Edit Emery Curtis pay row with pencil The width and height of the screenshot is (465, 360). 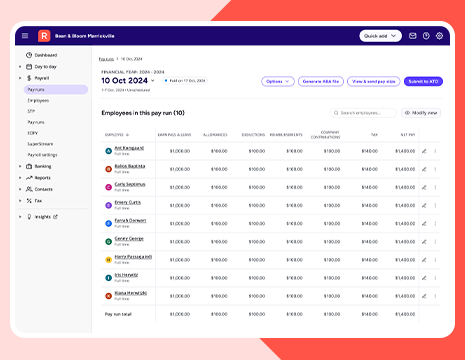(x=424, y=205)
